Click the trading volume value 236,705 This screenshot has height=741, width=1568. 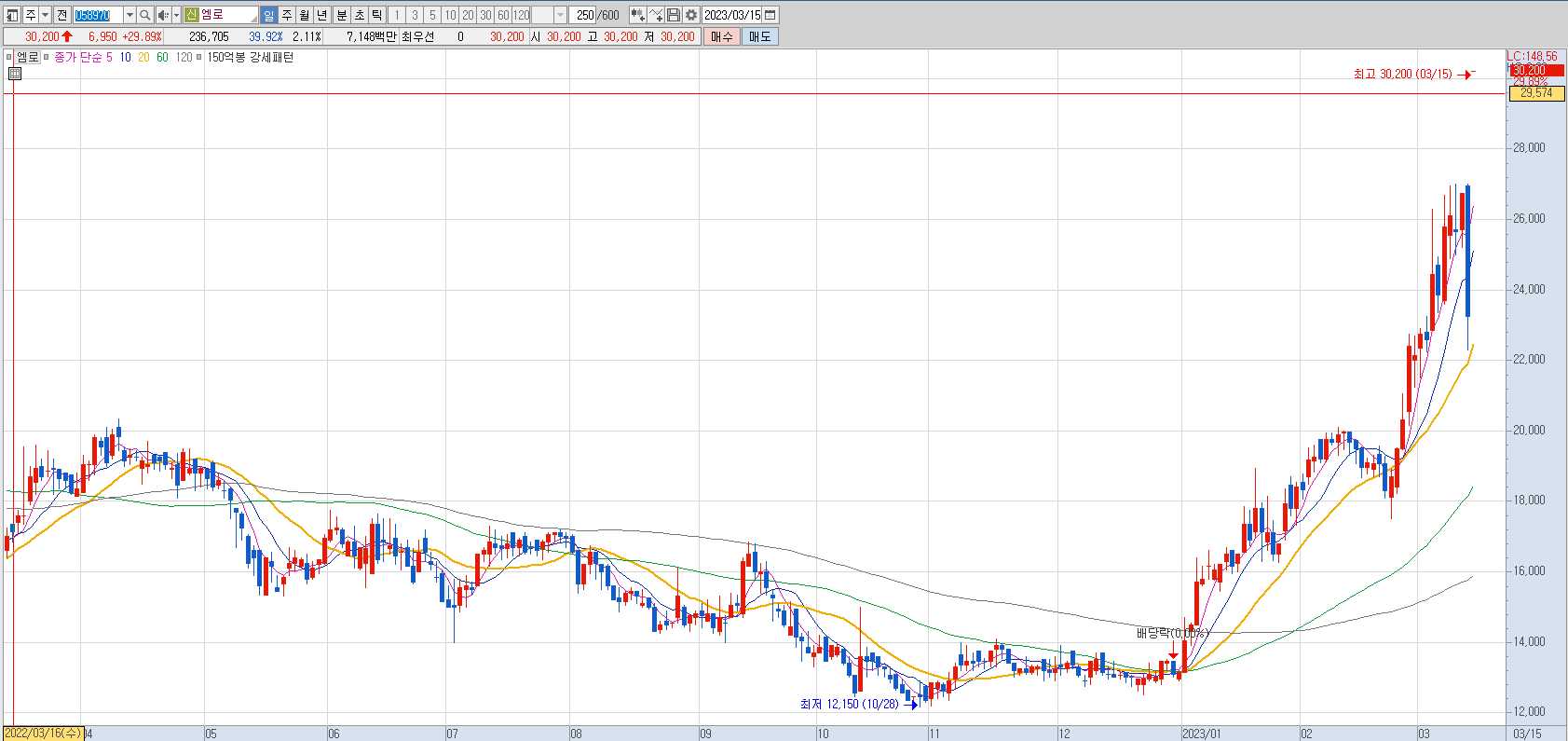tap(209, 36)
